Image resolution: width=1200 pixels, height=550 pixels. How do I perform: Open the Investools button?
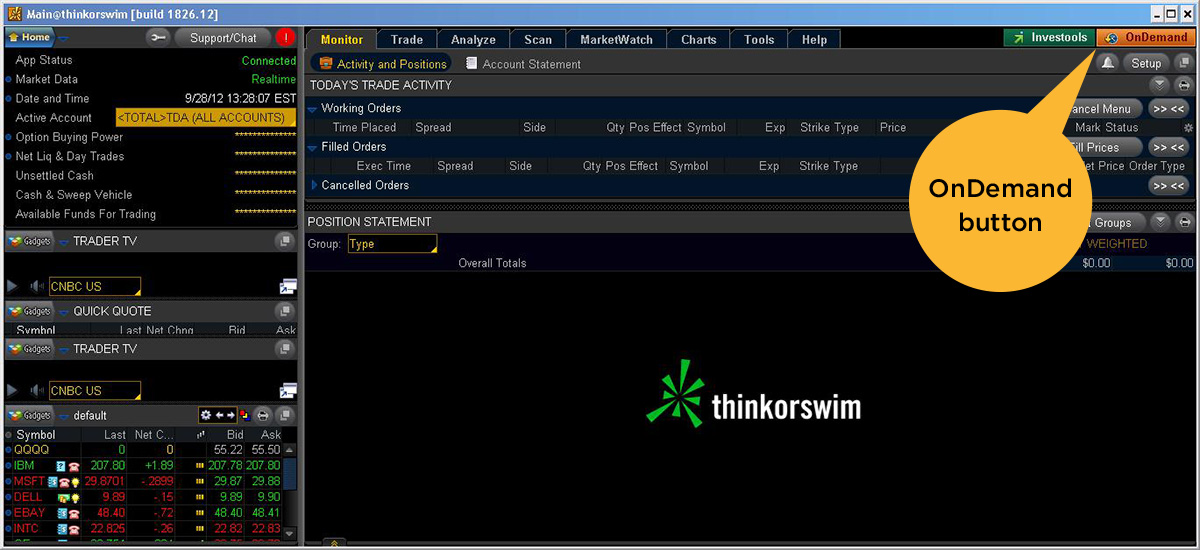(x=1050, y=38)
